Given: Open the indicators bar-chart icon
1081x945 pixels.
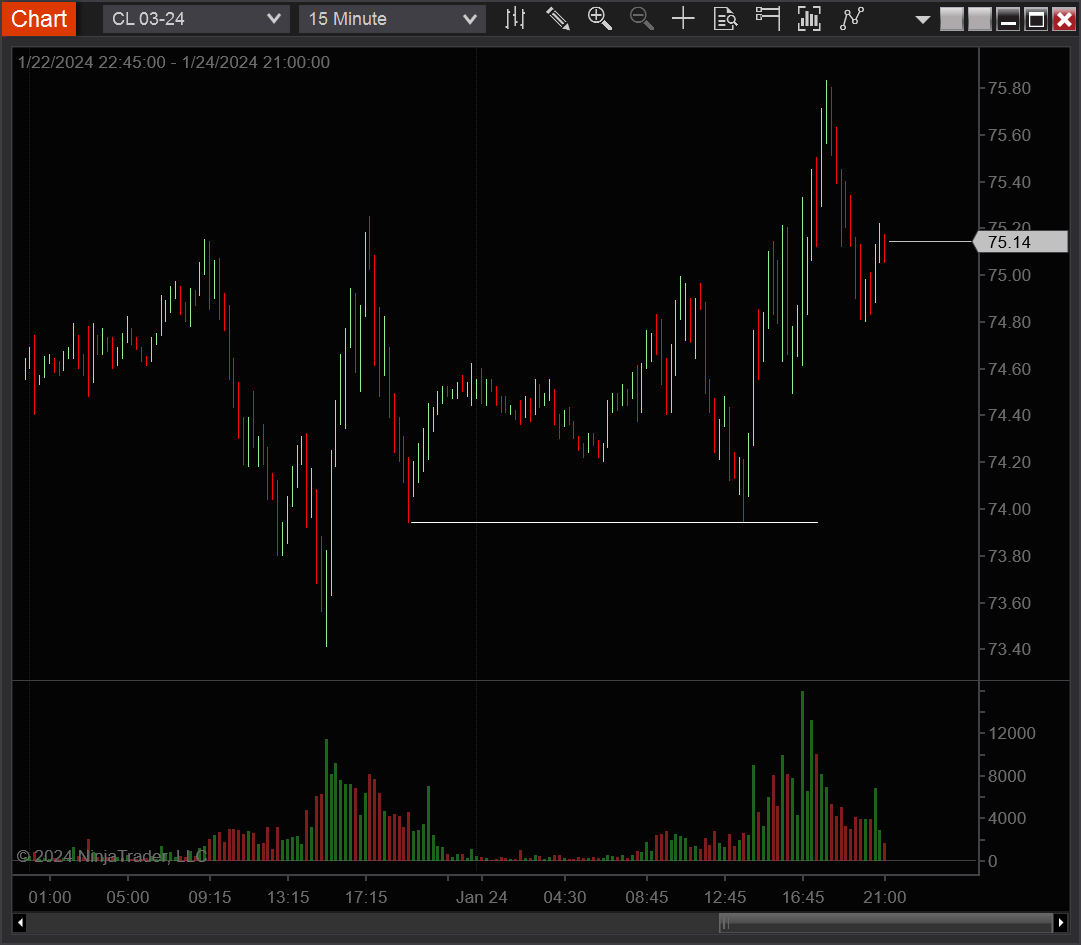Looking at the screenshot, I should point(809,19).
